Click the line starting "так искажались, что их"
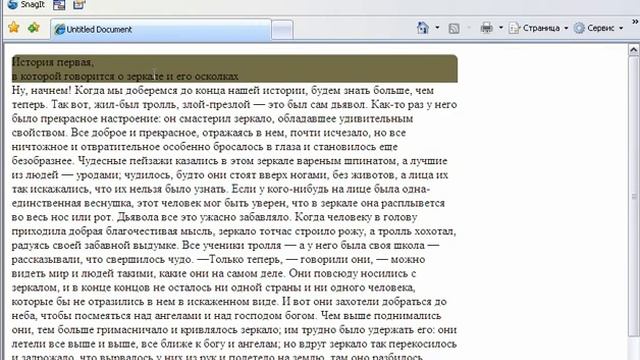Screen dimensions: 640x360 click(221, 189)
